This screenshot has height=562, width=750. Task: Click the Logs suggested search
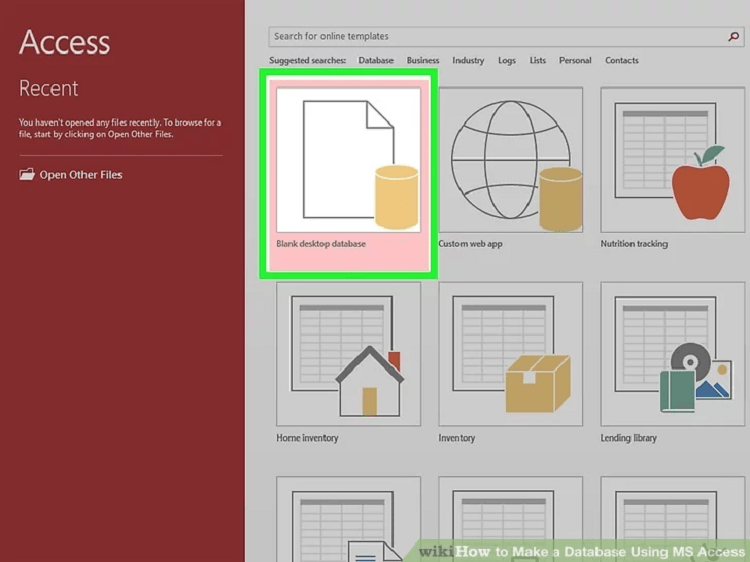507,61
